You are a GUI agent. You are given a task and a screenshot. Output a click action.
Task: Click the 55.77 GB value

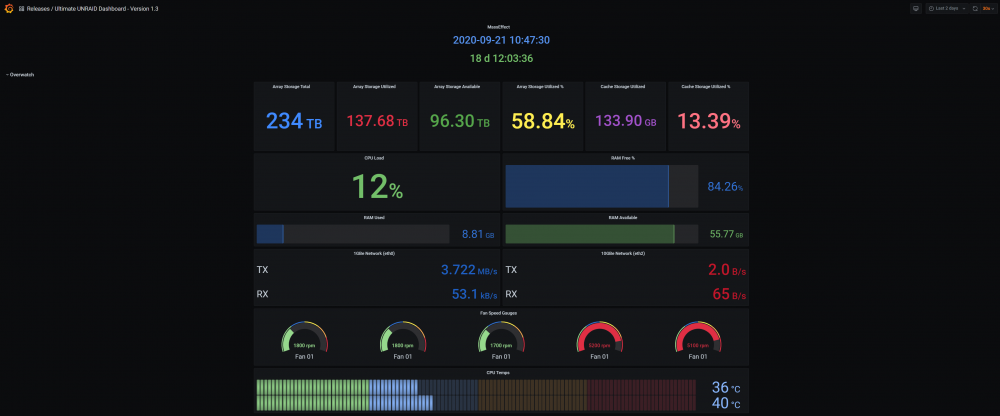pyautogui.click(x=726, y=235)
